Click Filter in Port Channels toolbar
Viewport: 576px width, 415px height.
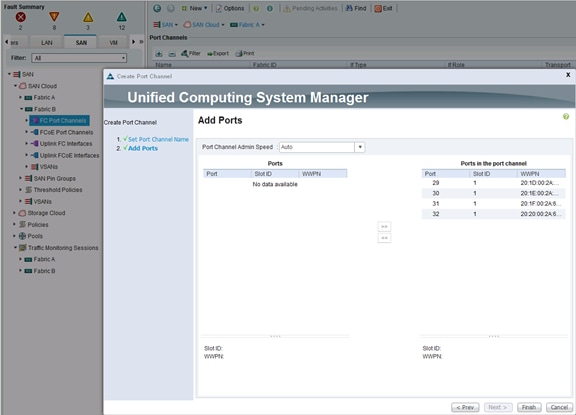pyautogui.click(x=191, y=54)
